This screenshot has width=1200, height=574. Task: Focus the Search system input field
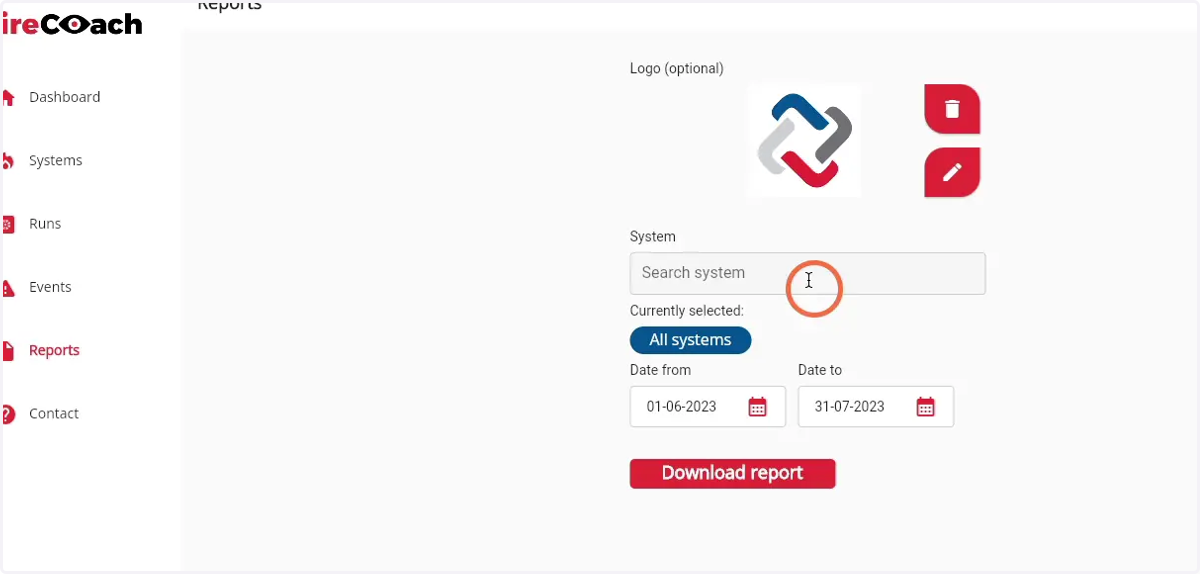tap(808, 273)
